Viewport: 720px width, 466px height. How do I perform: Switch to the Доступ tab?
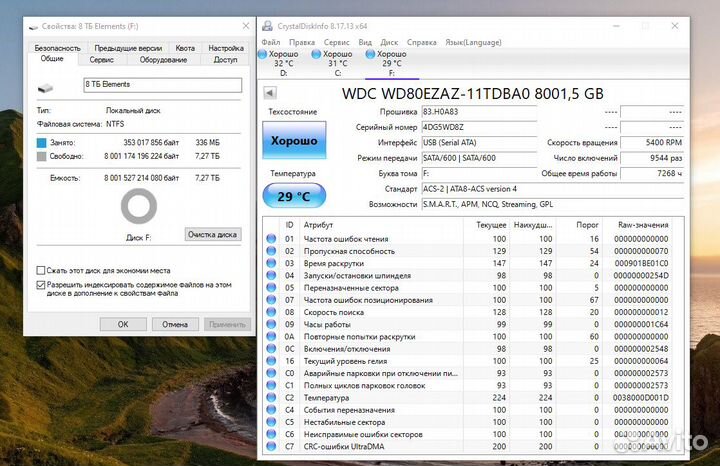pyautogui.click(x=225, y=60)
